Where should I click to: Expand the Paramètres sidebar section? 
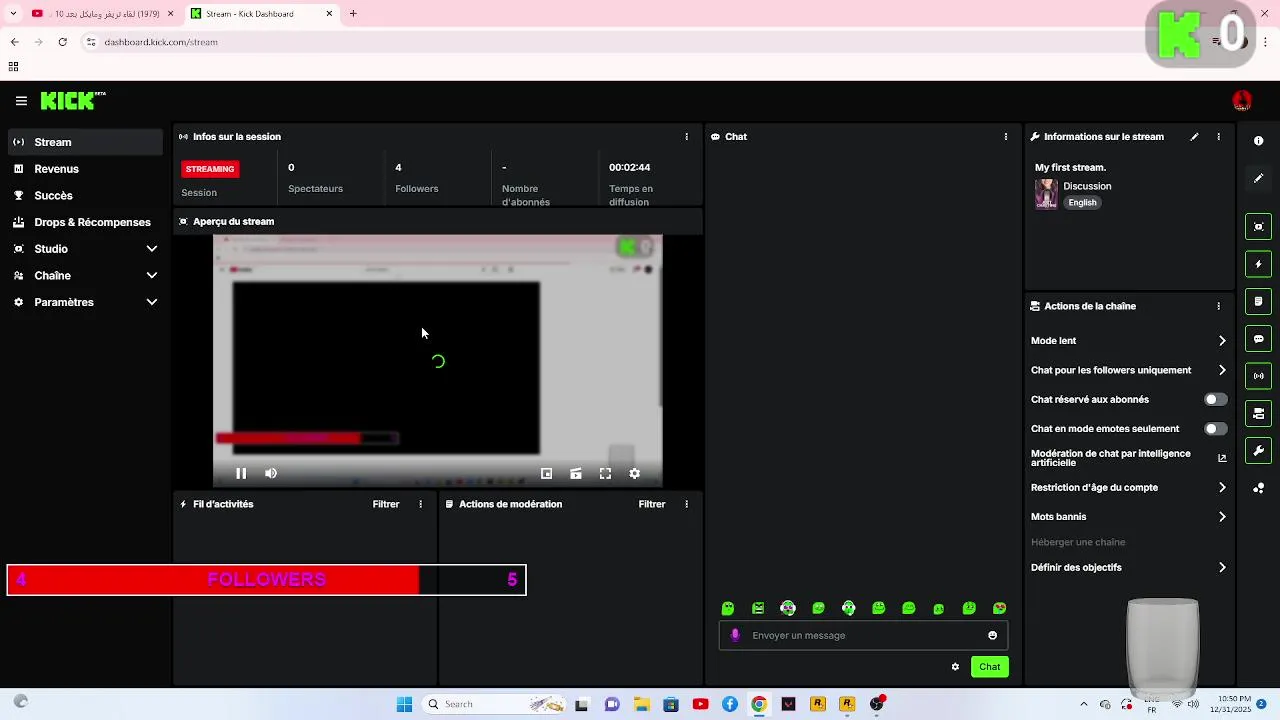point(152,302)
